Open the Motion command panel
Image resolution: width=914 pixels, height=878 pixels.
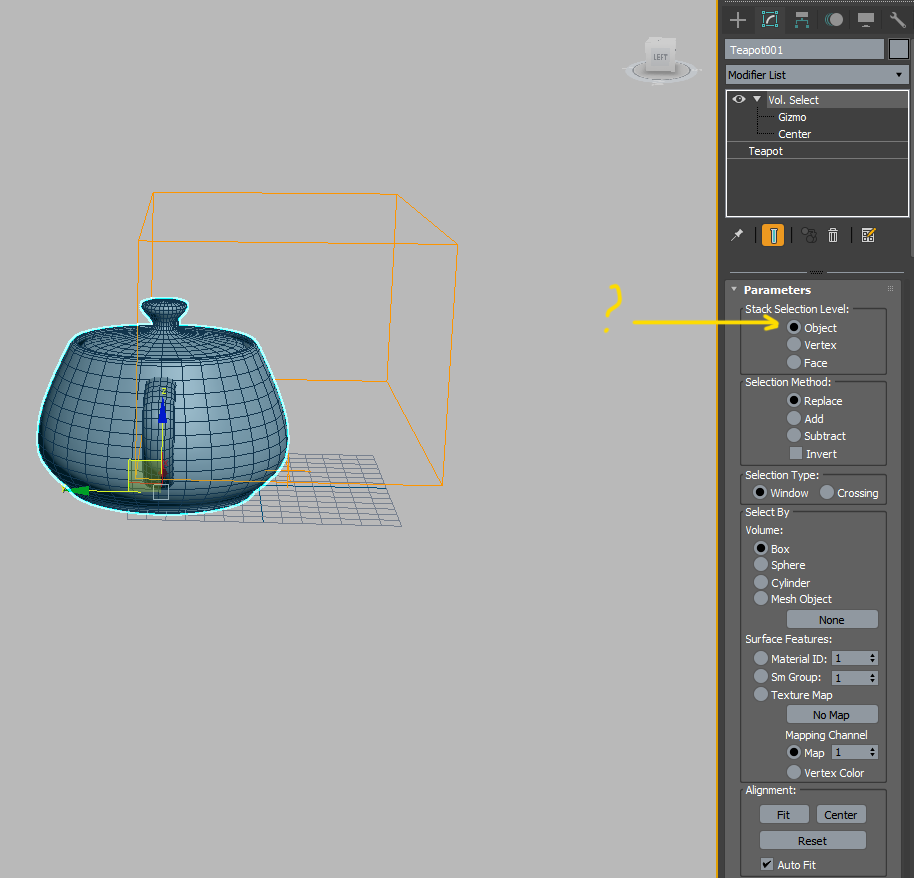tap(836, 19)
